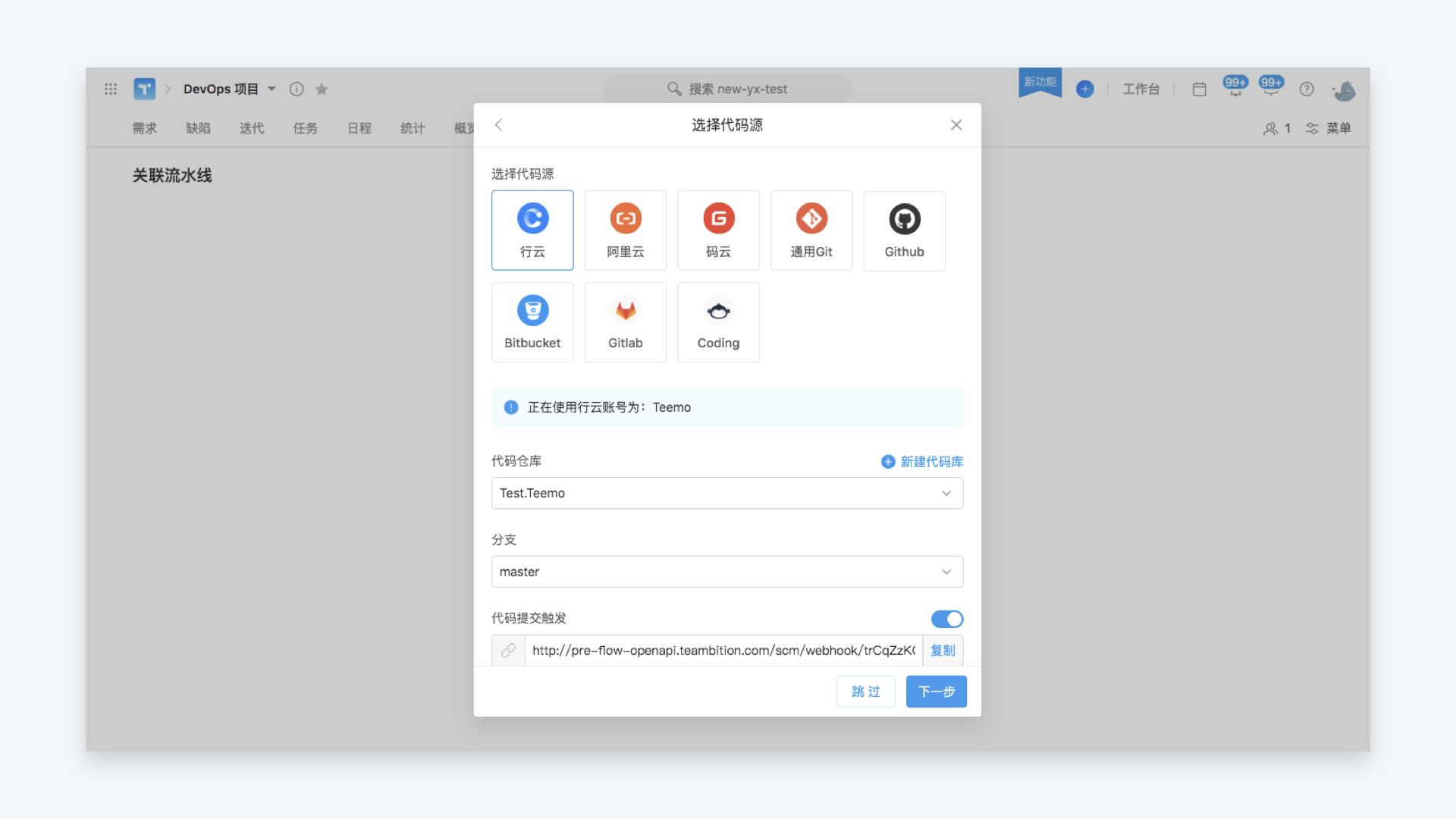Click the webhook link chain icon
Viewport: 1456px width, 819px height.
[508, 651]
